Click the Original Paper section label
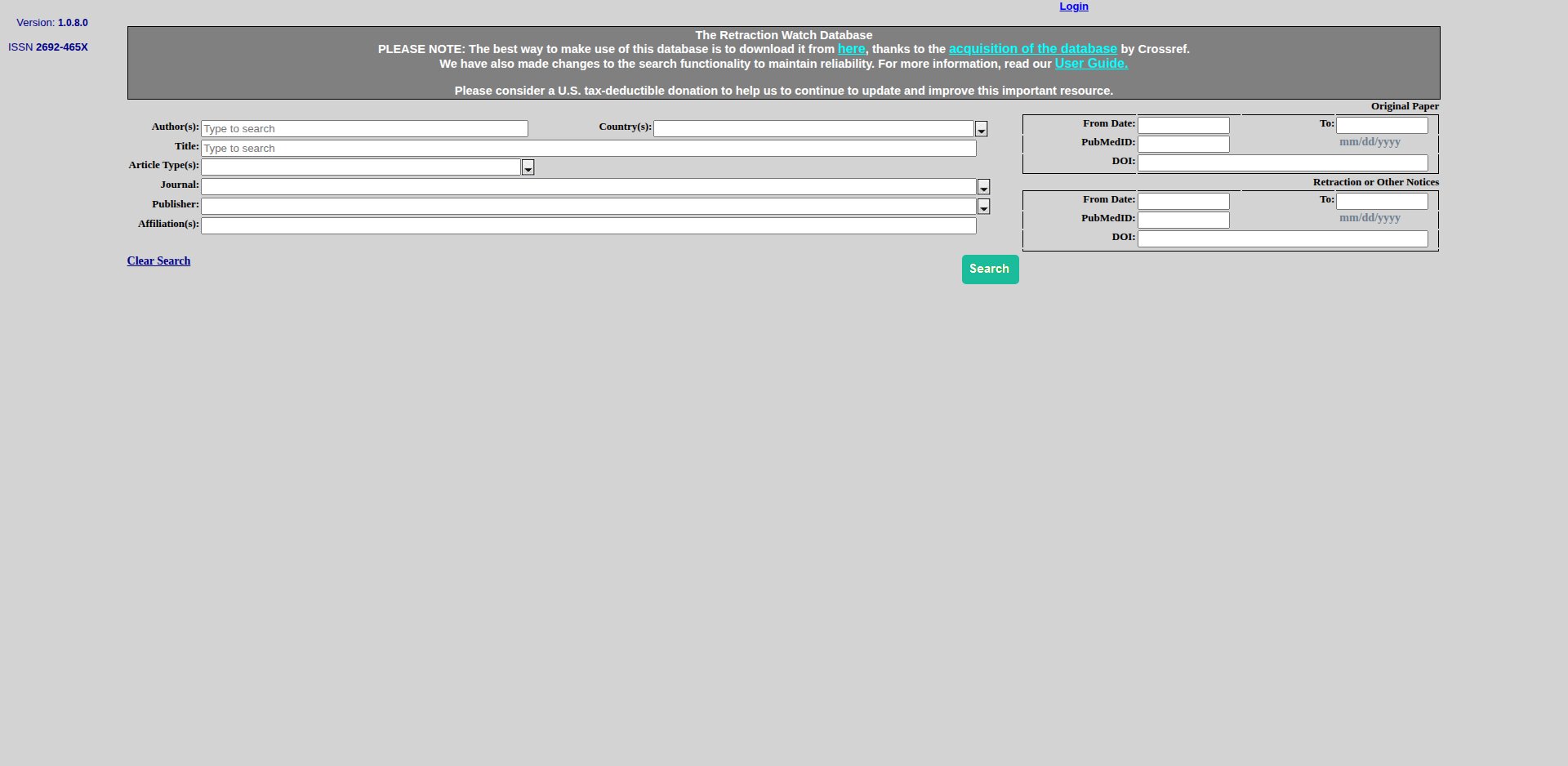 [1405, 106]
